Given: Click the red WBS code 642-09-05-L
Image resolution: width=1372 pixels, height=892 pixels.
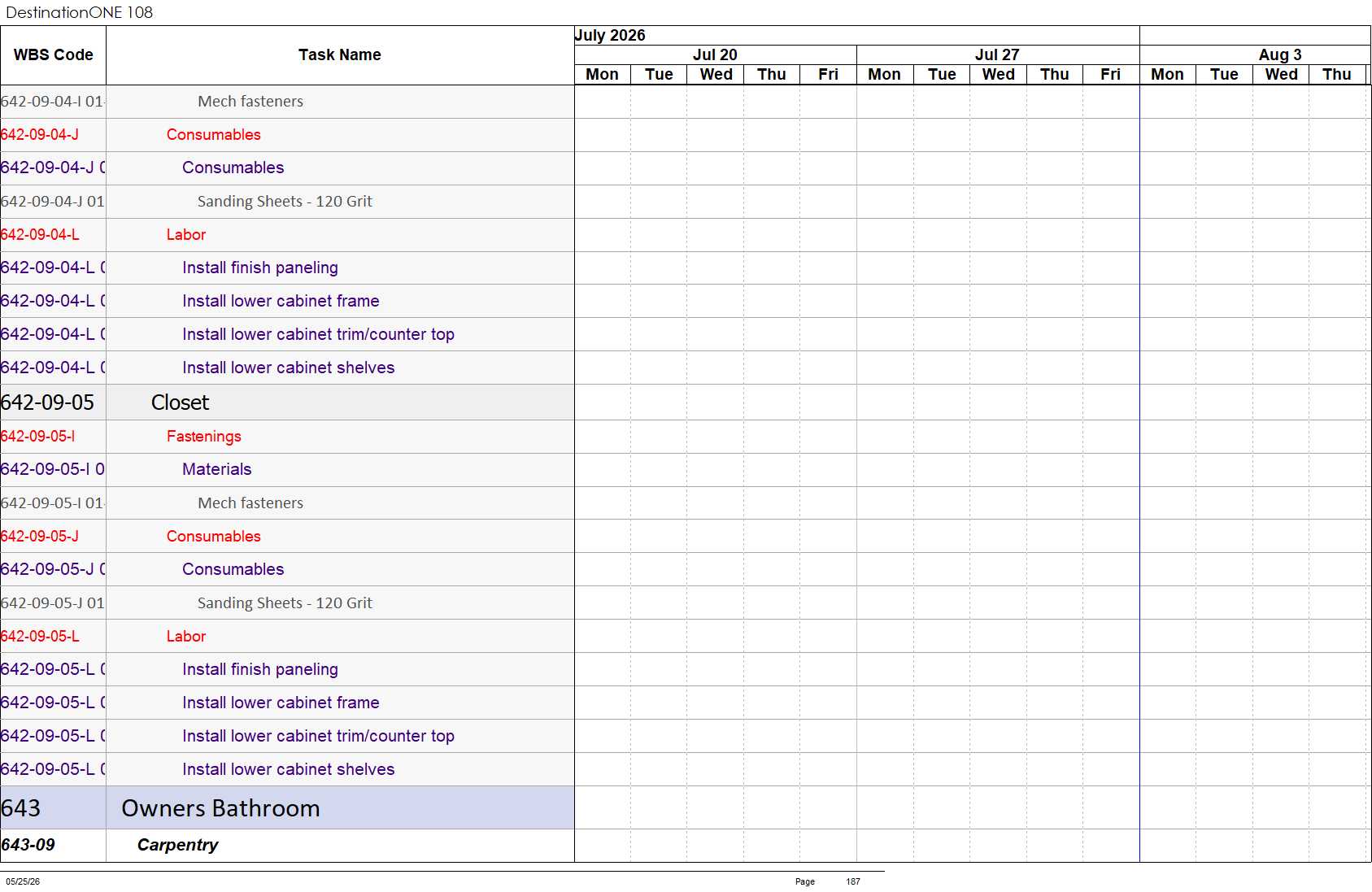Looking at the screenshot, I should (40, 637).
